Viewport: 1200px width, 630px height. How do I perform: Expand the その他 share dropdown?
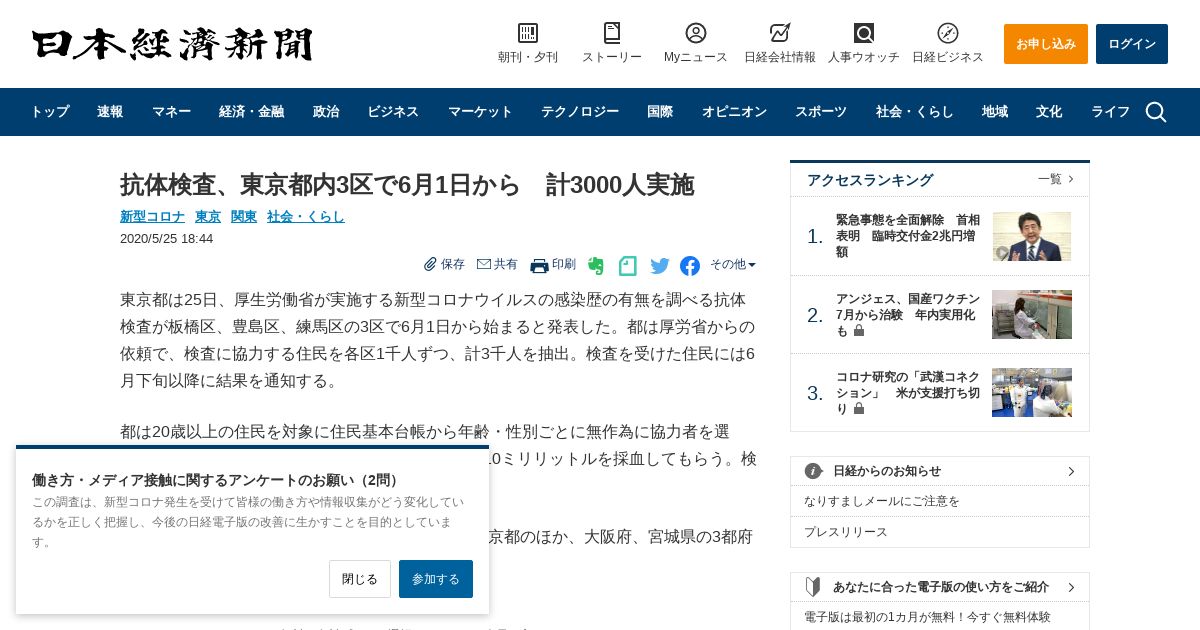tap(733, 265)
